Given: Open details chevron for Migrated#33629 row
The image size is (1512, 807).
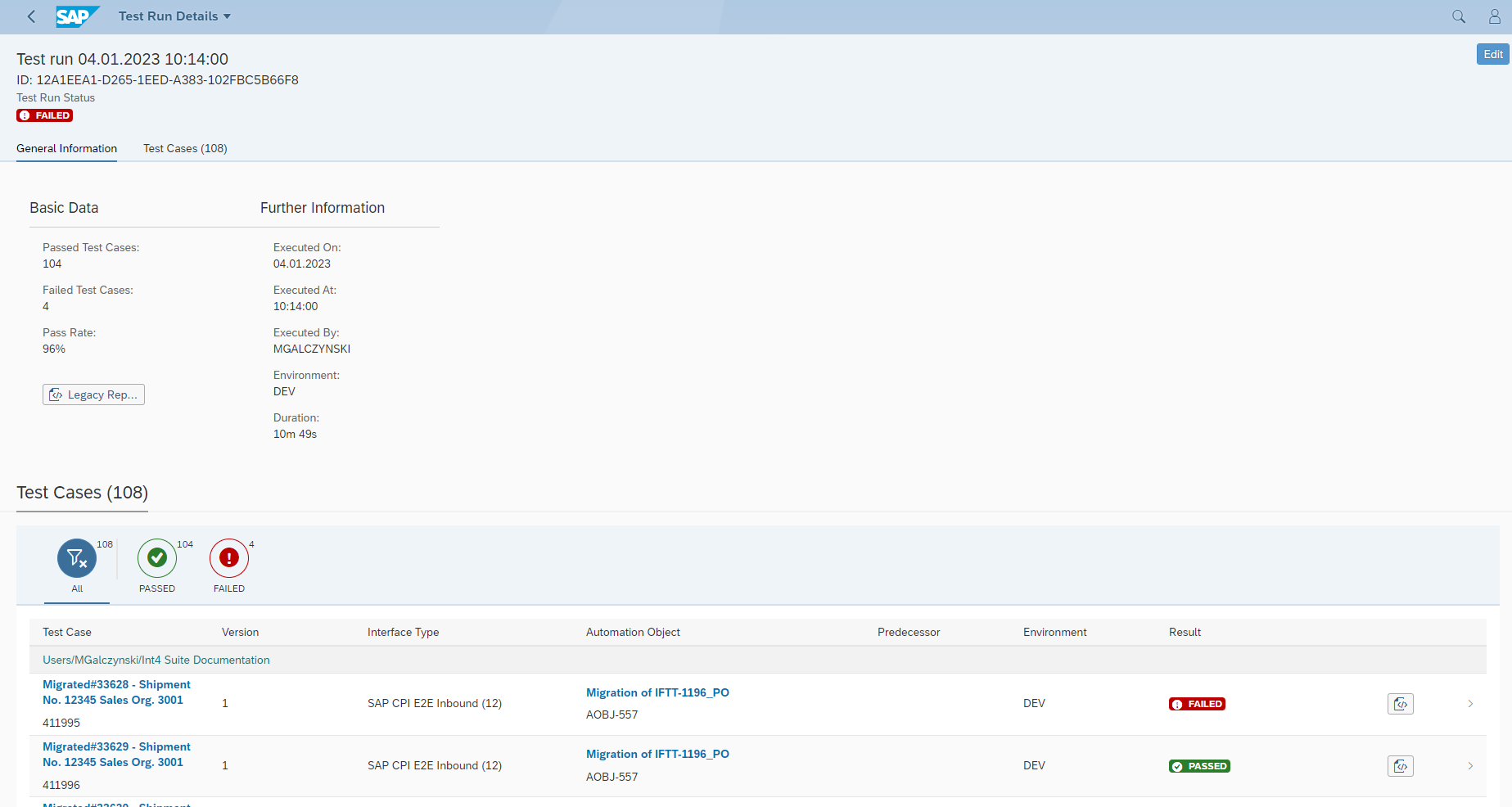Looking at the screenshot, I should click(x=1470, y=766).
